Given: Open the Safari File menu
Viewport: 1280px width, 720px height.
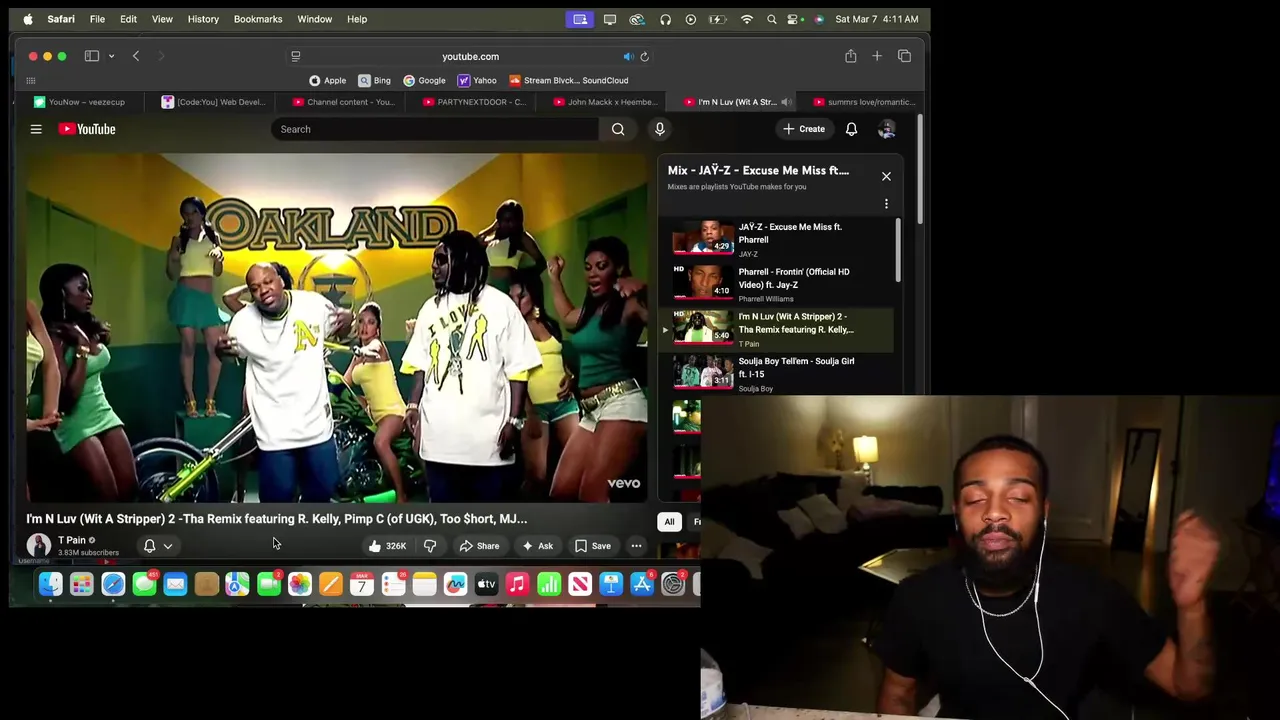Looking at the screenshot, I should (x=97, y=19).
